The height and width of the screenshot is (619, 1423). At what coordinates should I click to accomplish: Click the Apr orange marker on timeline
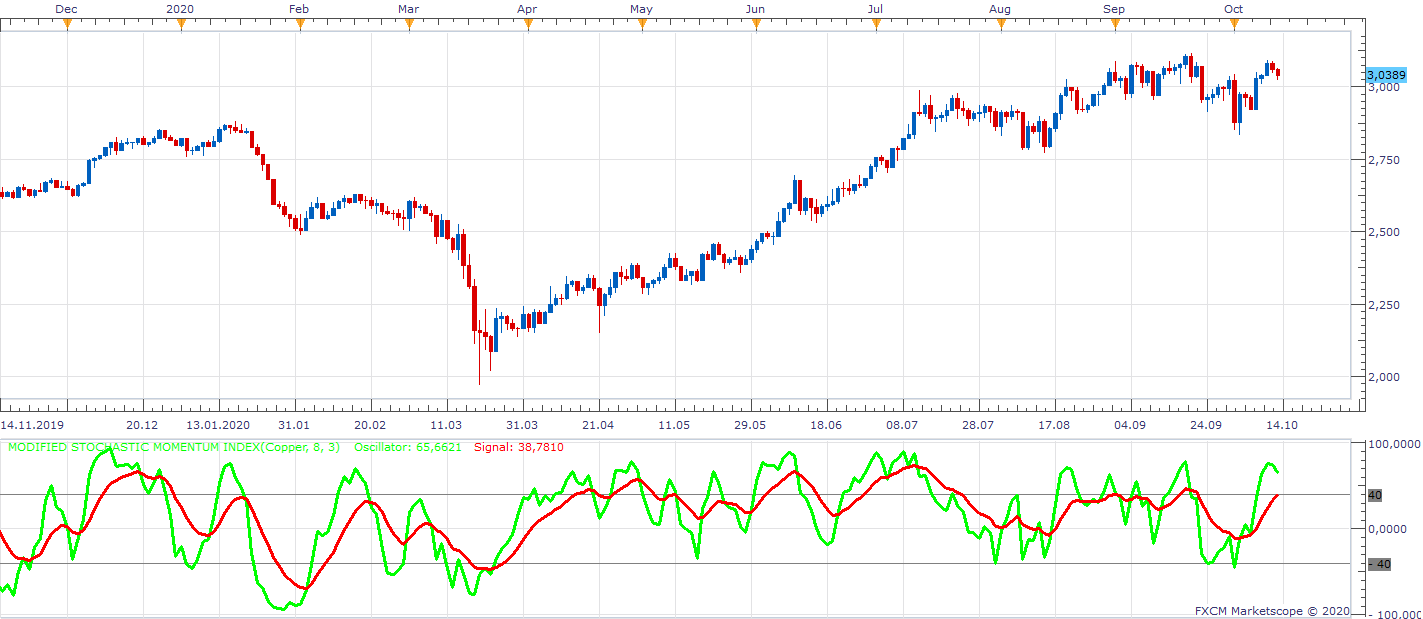(527, 24)
